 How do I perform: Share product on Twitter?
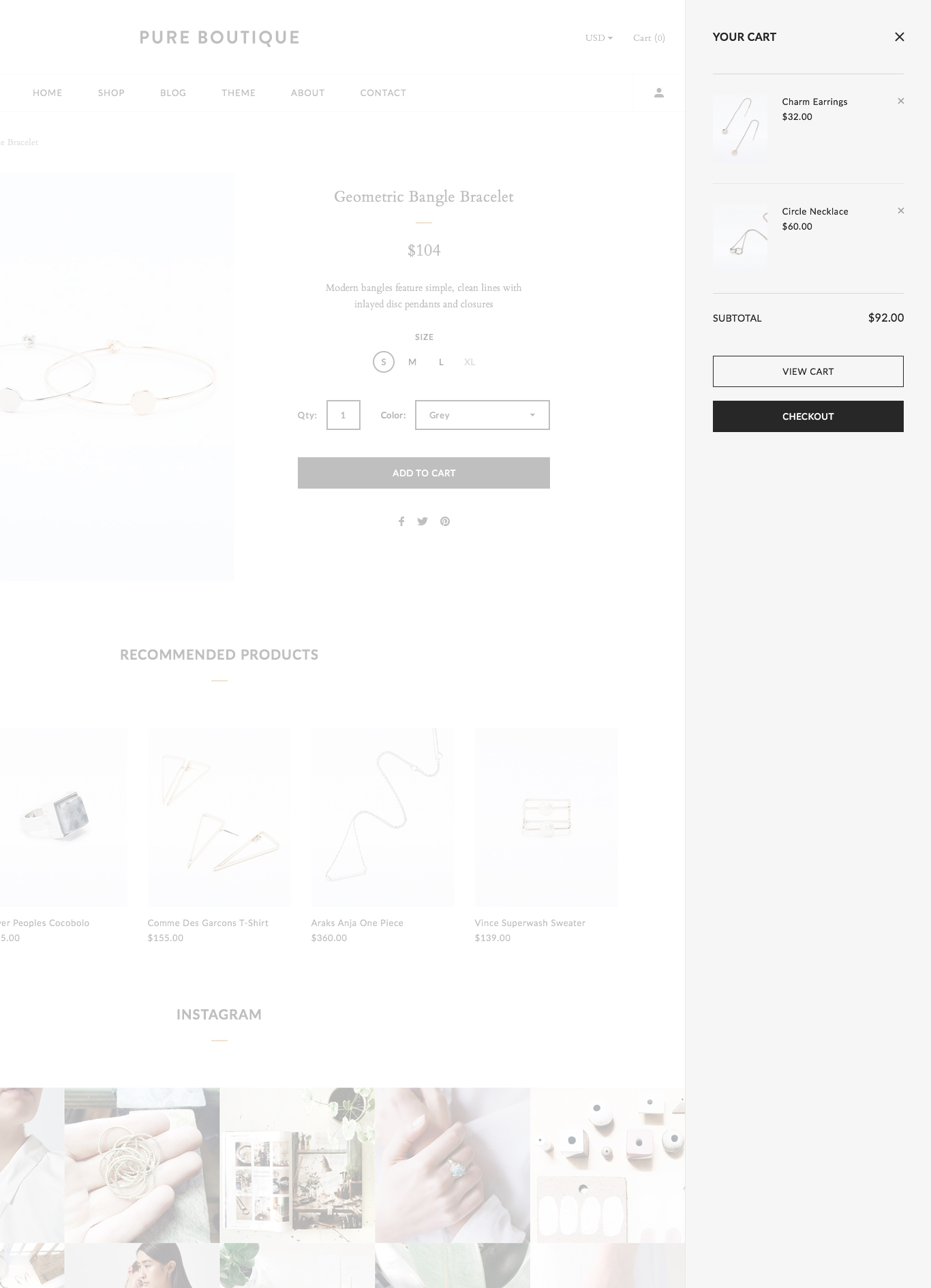coord(423,521)
